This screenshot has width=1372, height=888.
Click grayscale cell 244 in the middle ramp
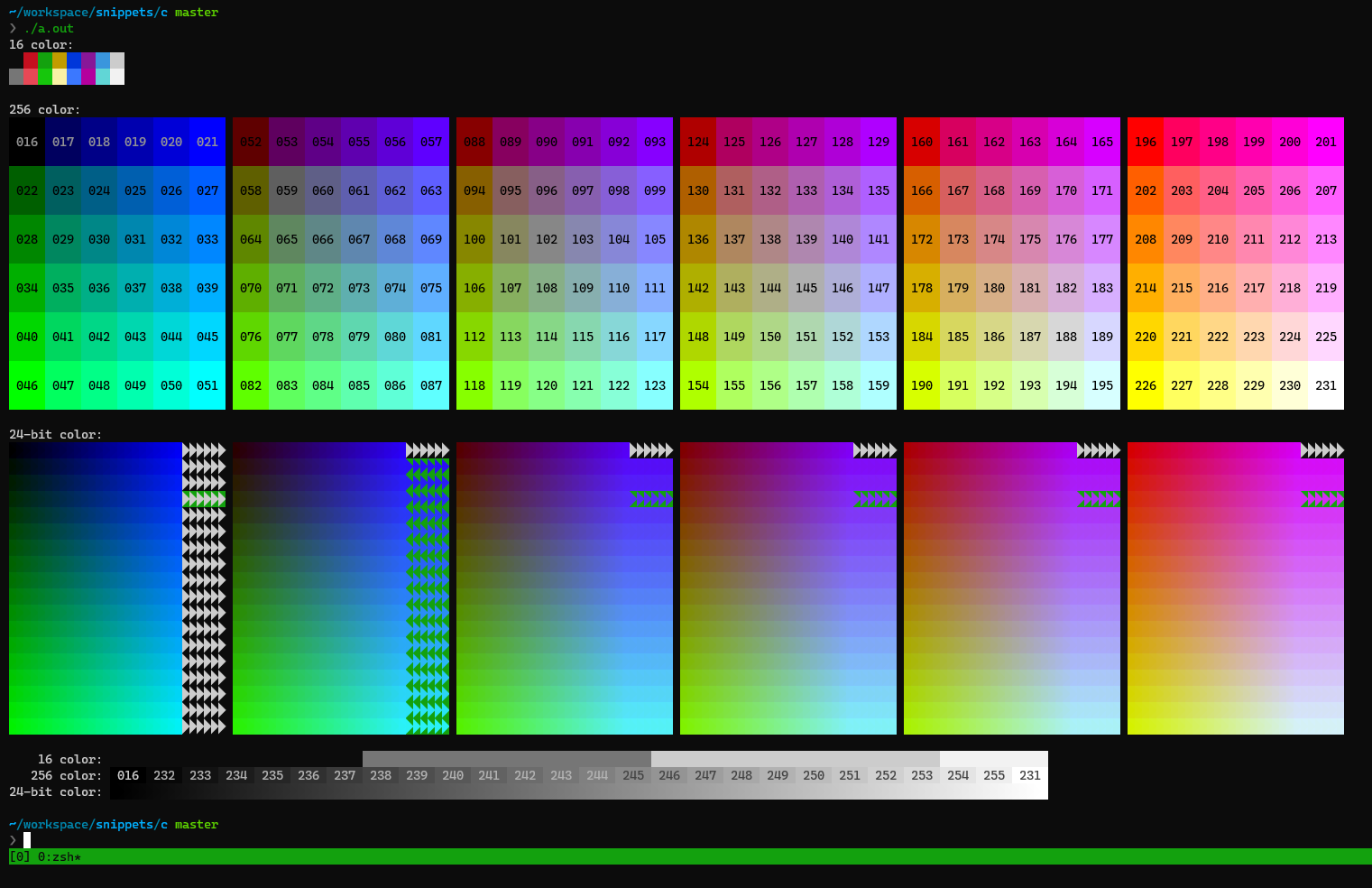coord(597,775)
